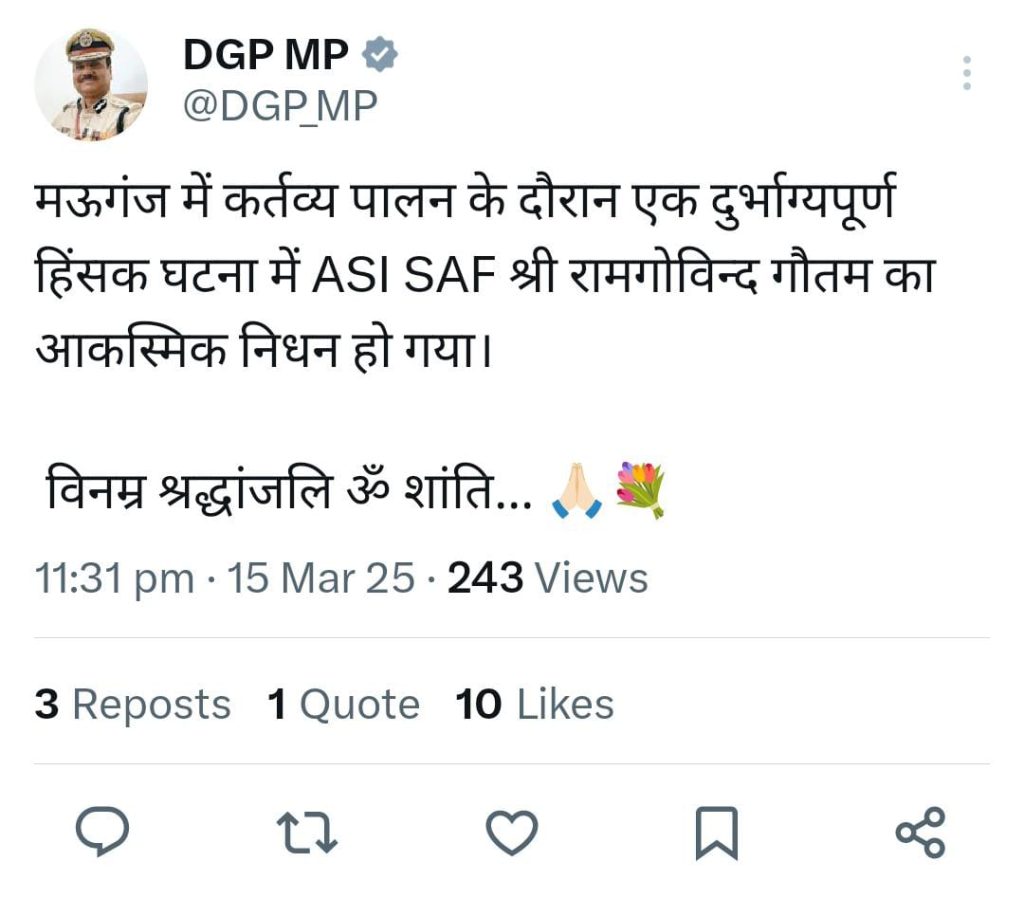The height and width of the screenshot is (898, 1024).
Task: Open the three-dot more options menu
Action: click(x=966, y=74)
